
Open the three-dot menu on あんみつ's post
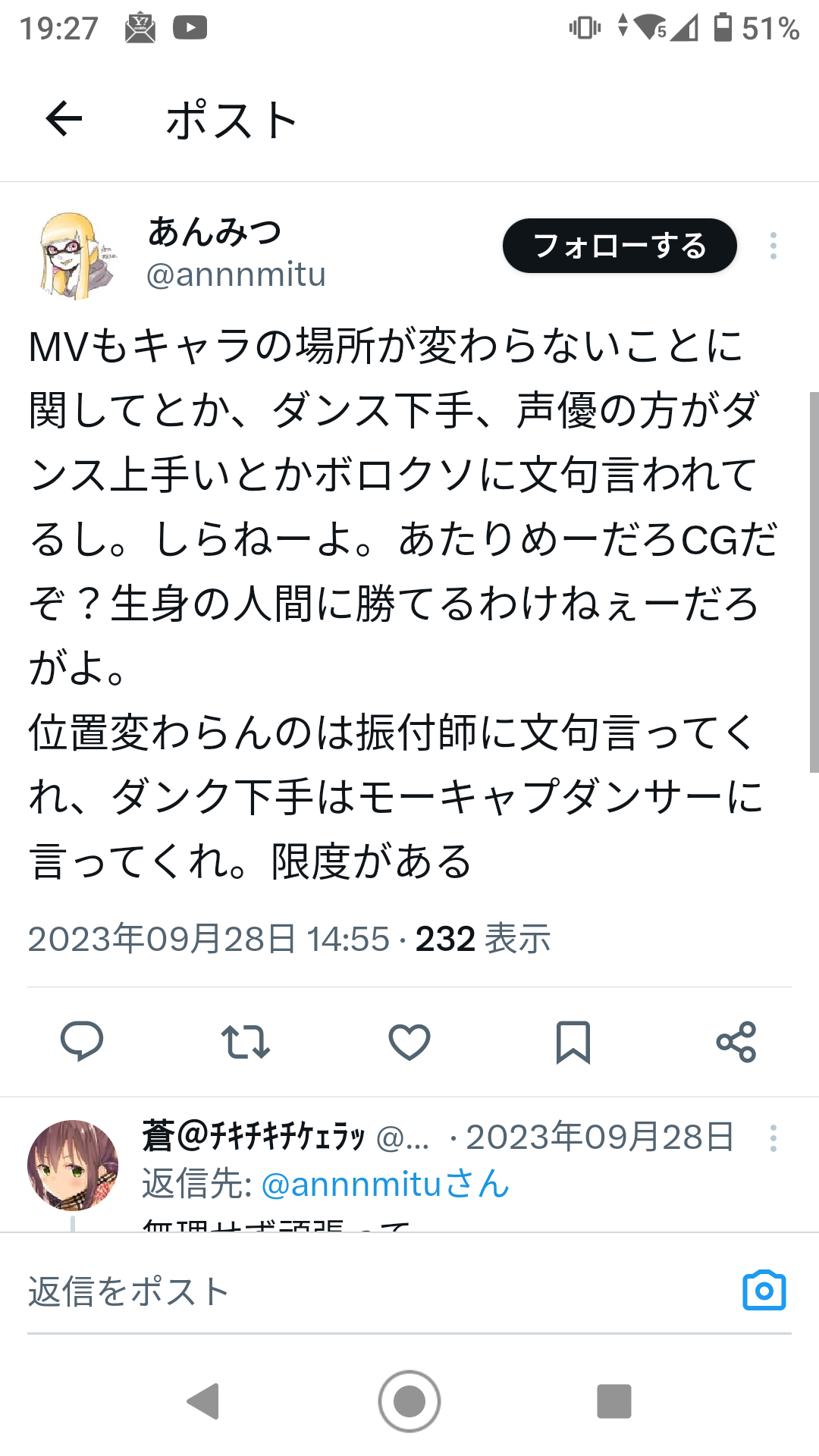773,246
